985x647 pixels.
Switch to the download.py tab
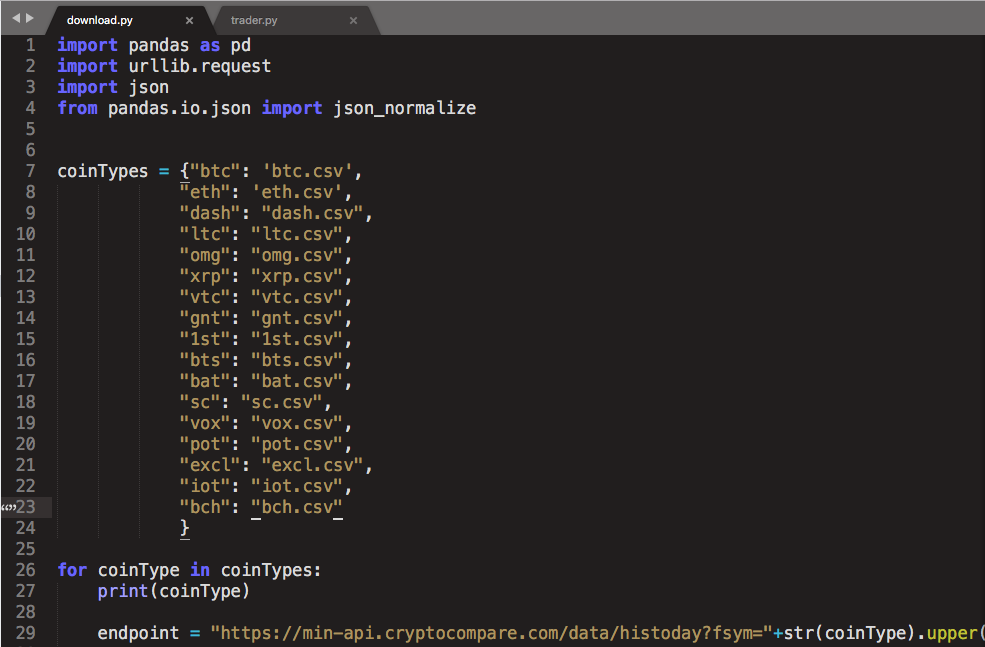99,20
